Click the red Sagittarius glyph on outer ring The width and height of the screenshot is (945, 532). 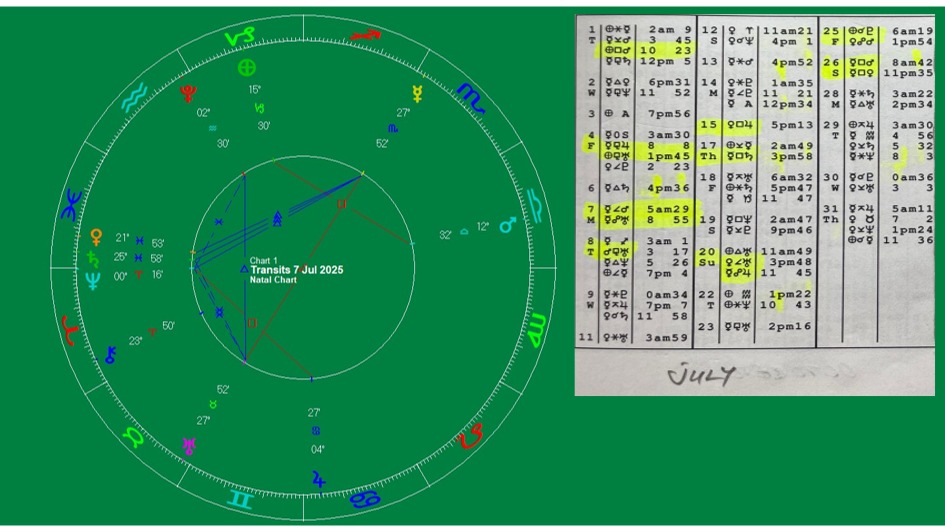pyautogui.click(x=366, y=36)
